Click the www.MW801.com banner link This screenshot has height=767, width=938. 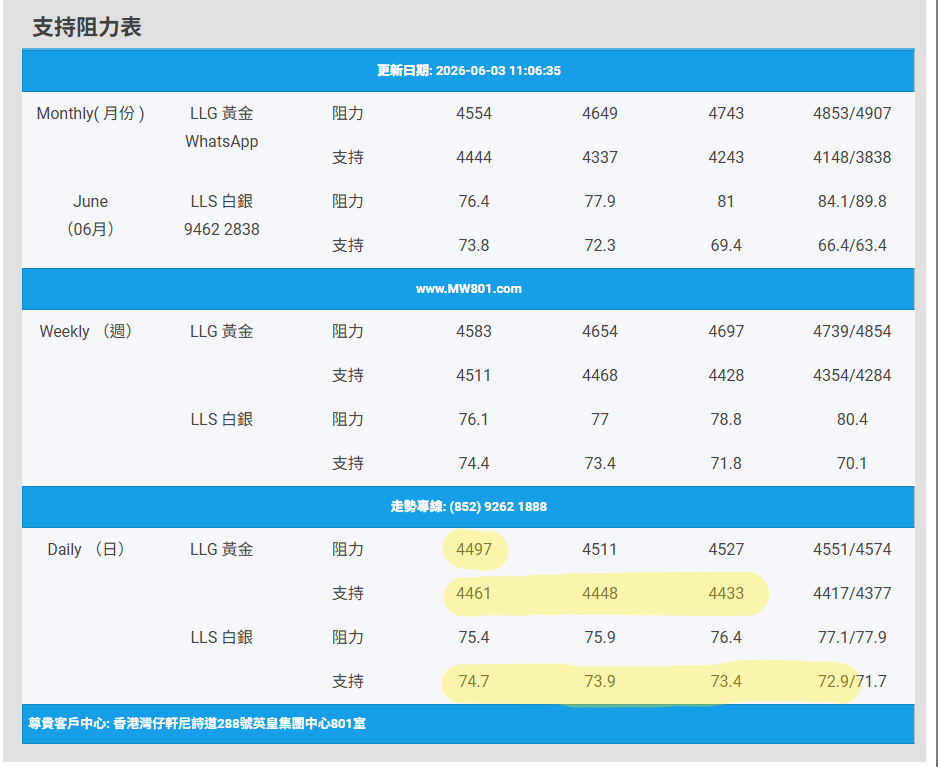468,289
